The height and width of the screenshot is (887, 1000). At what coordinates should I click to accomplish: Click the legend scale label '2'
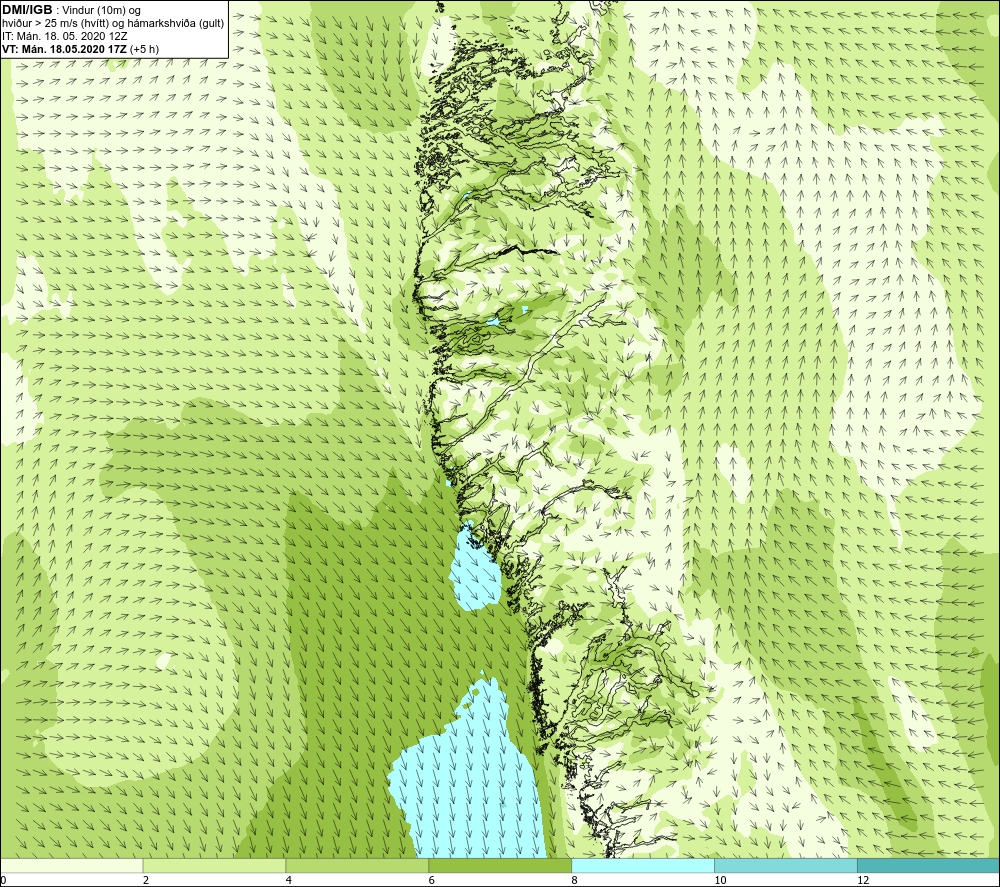(146, 880)
